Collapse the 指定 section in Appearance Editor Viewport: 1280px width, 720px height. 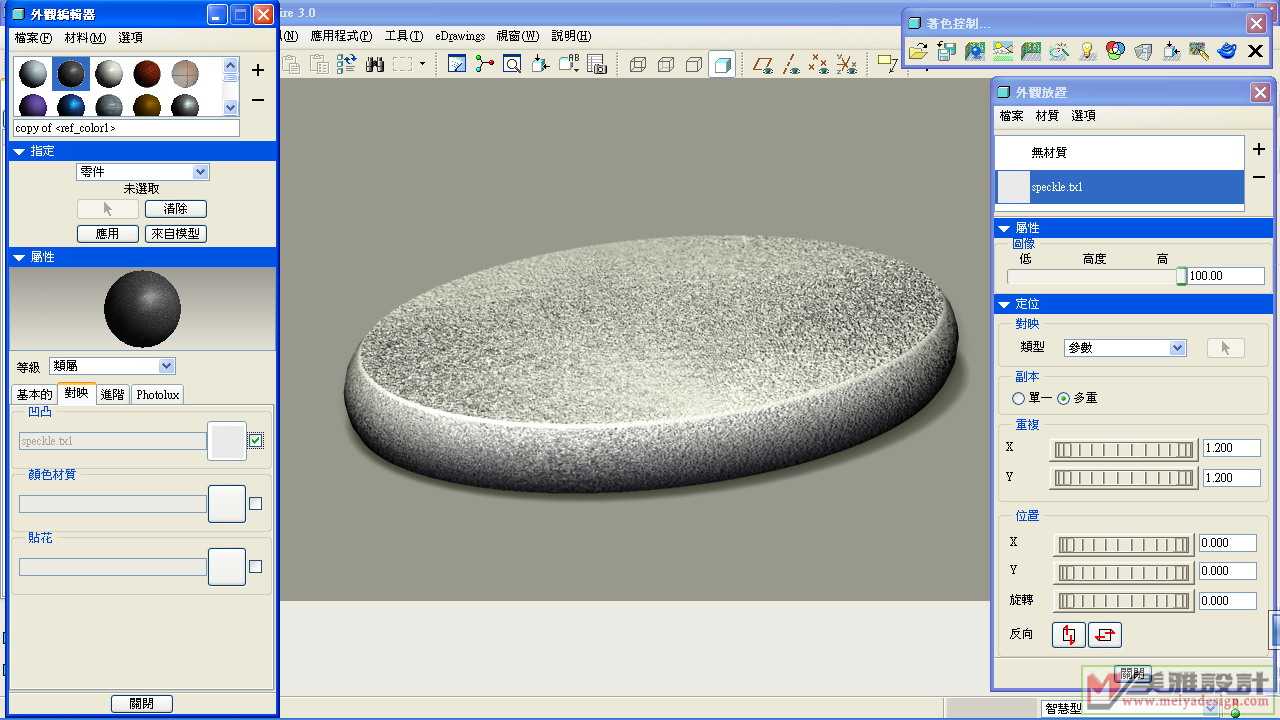pyautogui.click(x=19, y=151)
